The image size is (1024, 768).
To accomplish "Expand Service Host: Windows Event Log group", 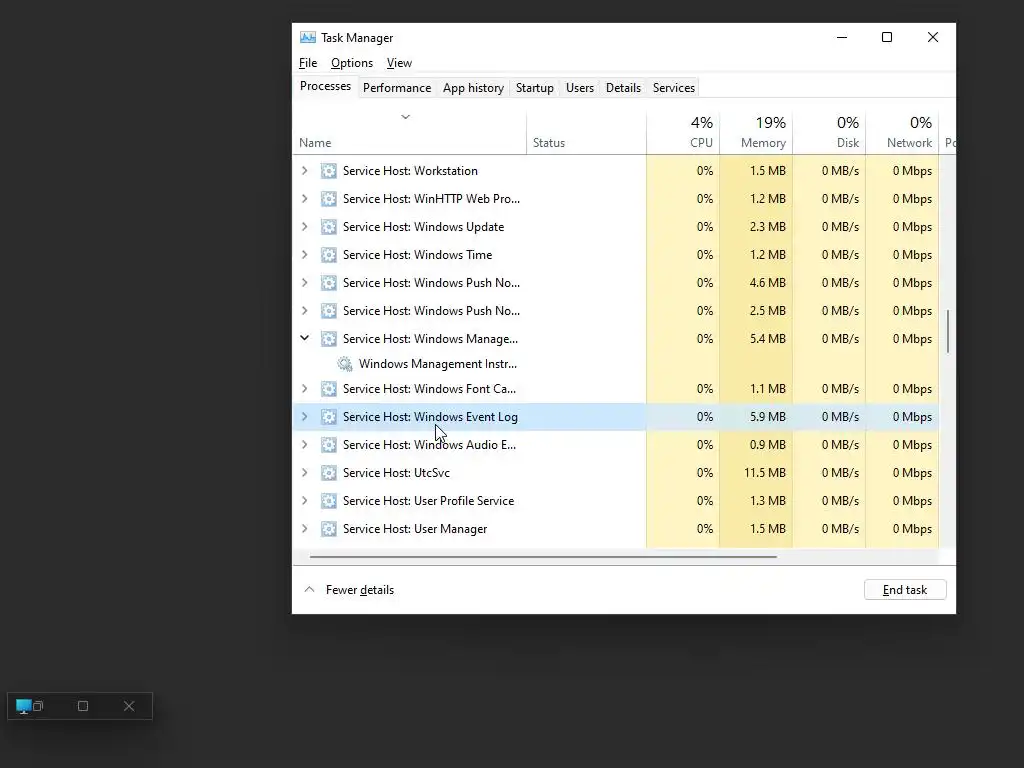I will pos(304,417).
